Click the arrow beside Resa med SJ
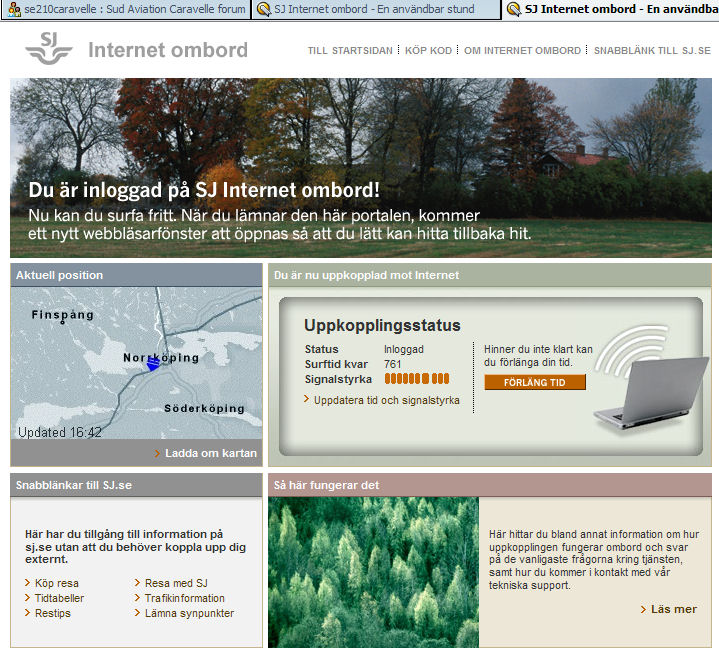This screenshot has height=664, width=719. pyautogui.click(x=137, y=582)
